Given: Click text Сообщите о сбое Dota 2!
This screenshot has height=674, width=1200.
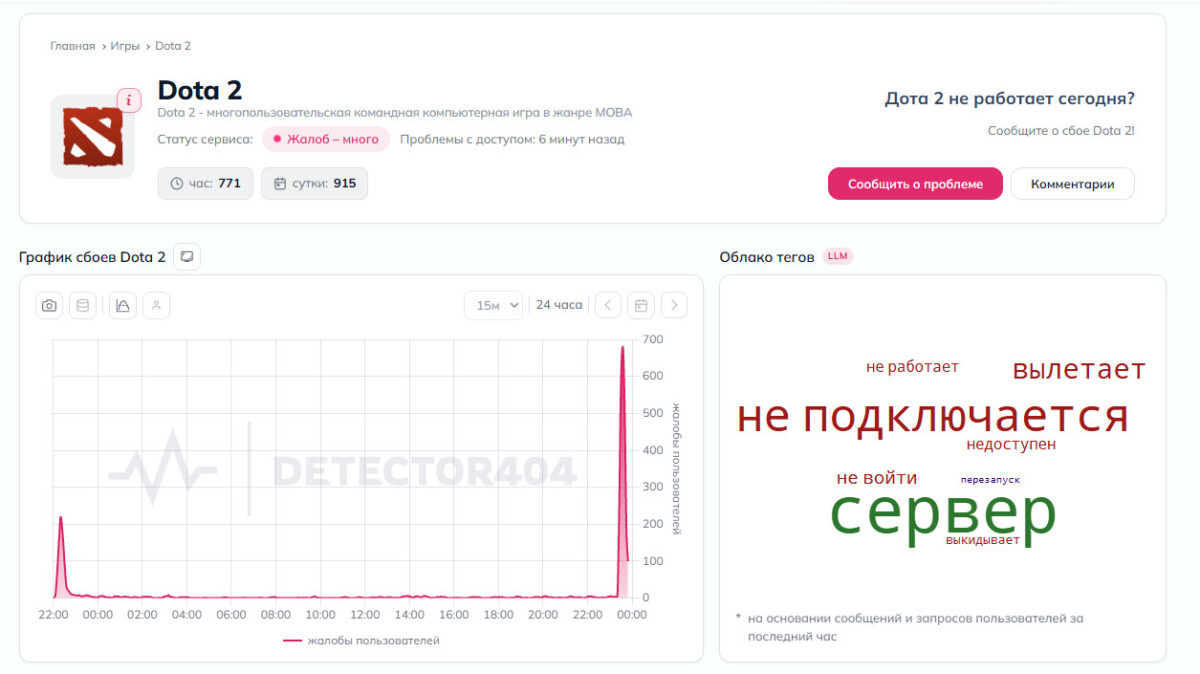Looking at the screenshot, I should (x=1061, y=131).
